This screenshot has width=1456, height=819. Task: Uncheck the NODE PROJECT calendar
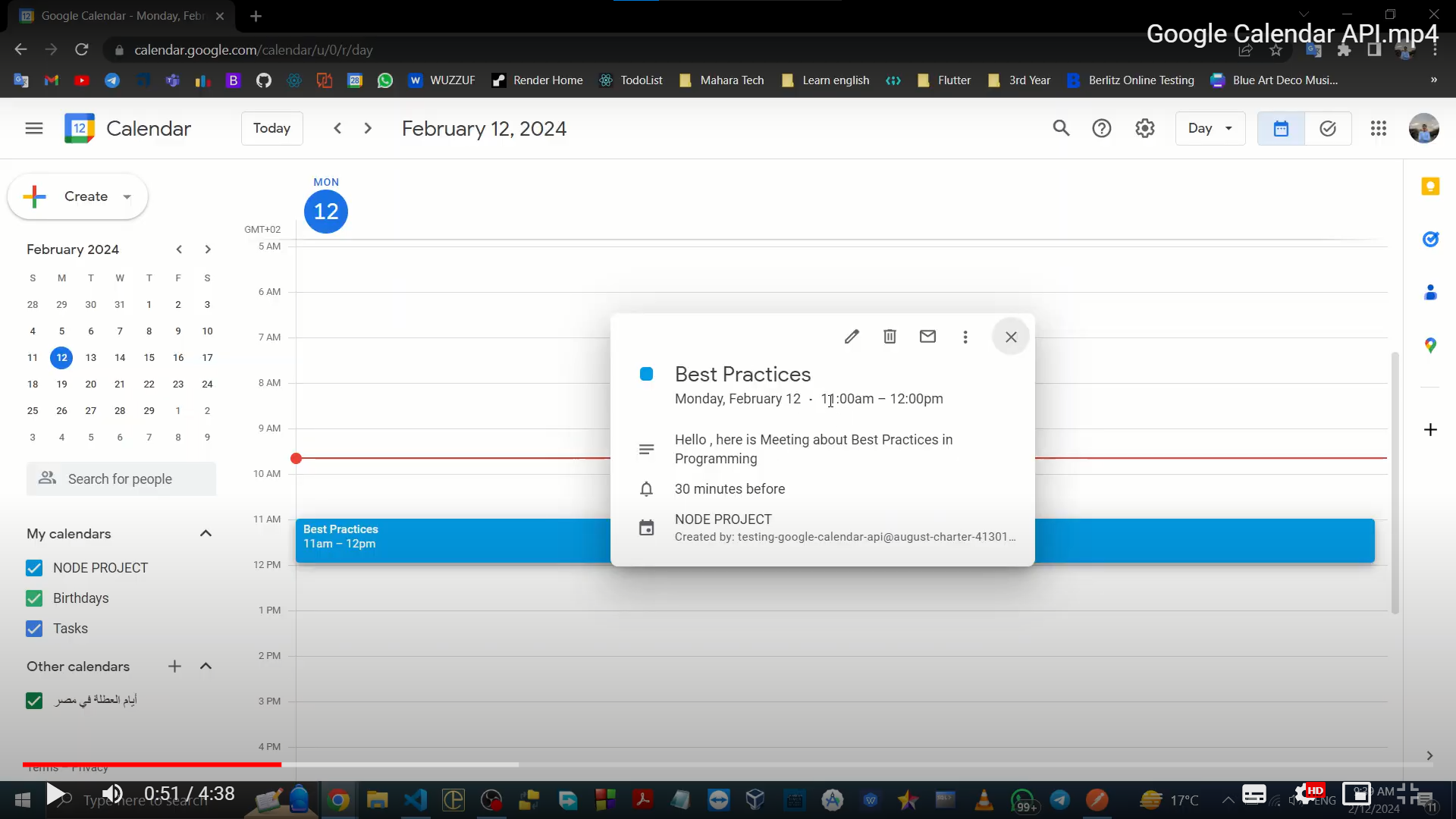tap(34, 568)
